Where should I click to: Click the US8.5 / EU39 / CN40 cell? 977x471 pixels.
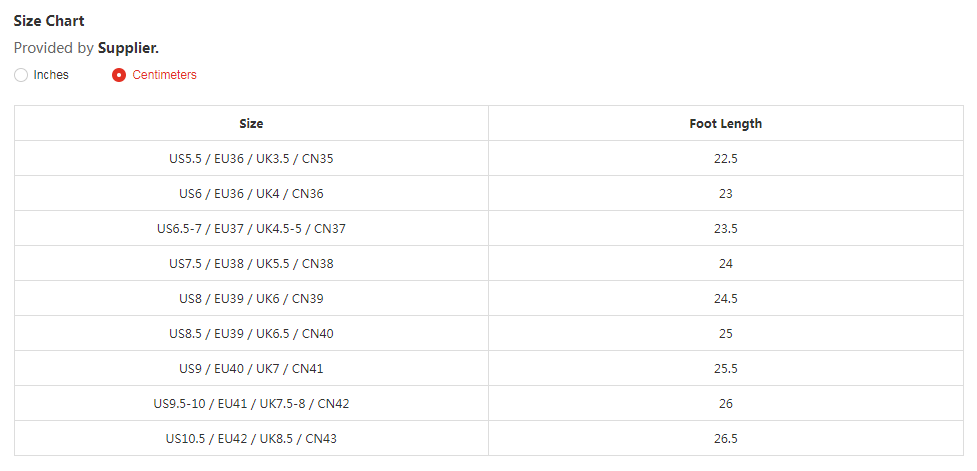(251, 334)
